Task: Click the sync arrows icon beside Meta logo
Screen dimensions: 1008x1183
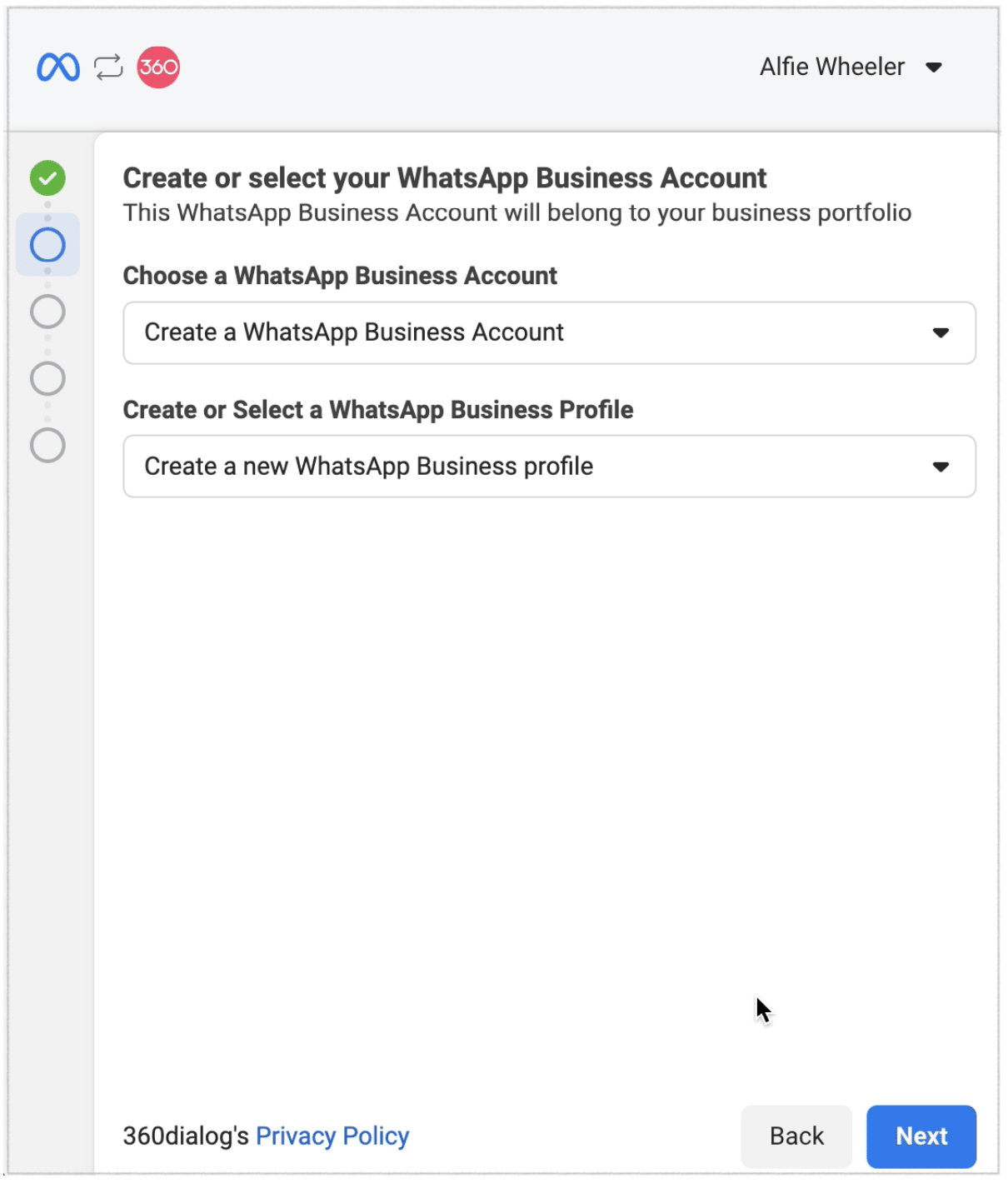Action: coord(108,67)
